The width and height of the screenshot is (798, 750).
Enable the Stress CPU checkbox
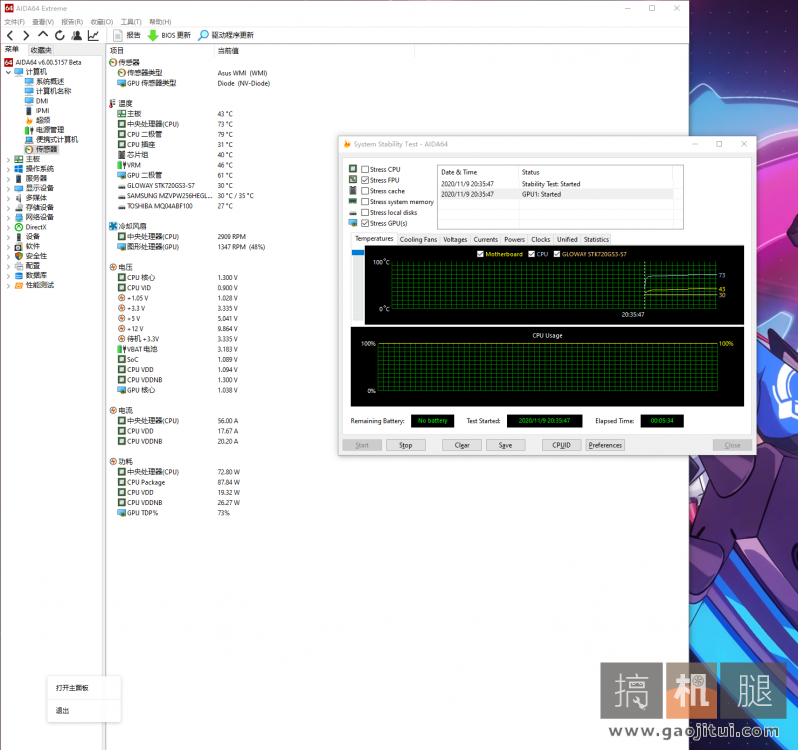pos(365,169)
